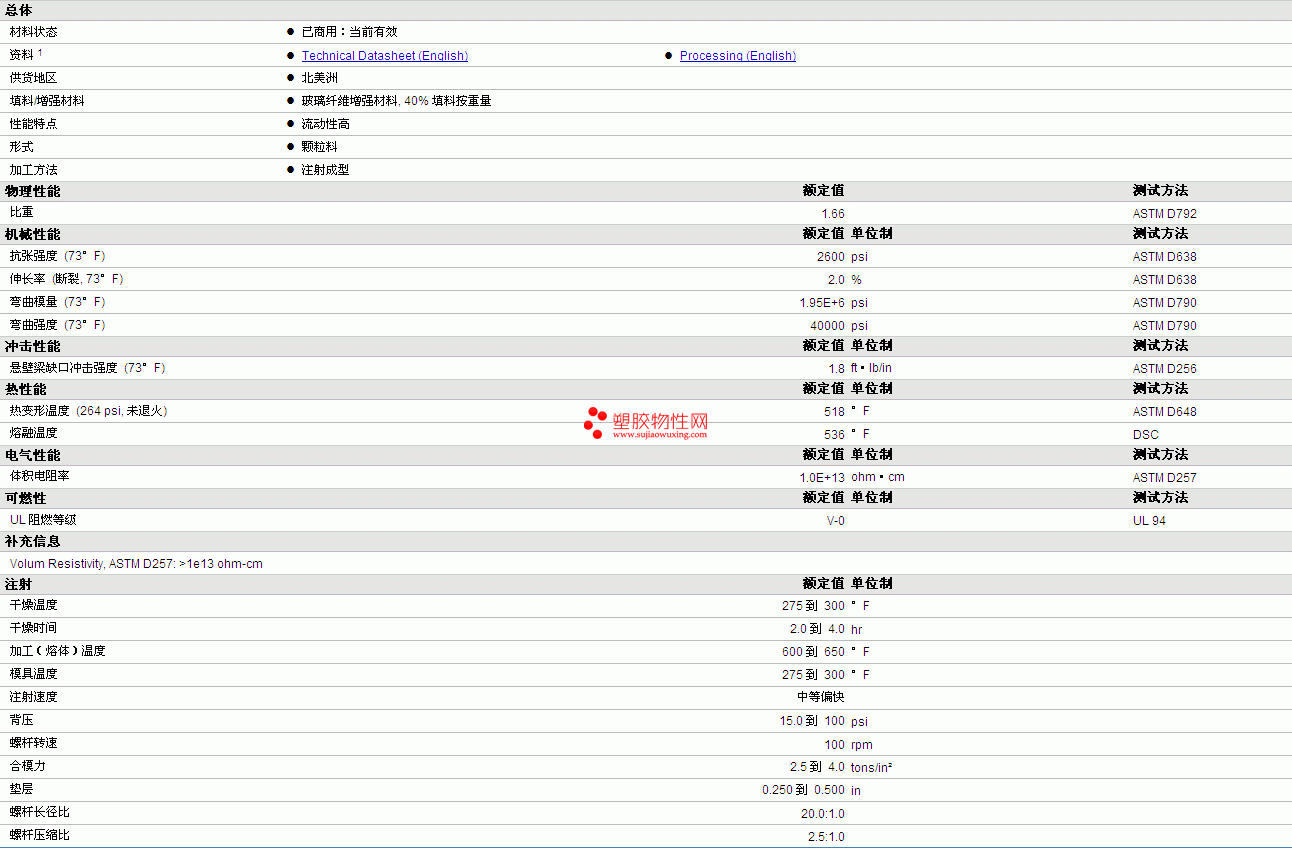Click the 注射 section header
Image resolution: width=1292 pixels, height=848 pixels.
(x=19, y=584)
